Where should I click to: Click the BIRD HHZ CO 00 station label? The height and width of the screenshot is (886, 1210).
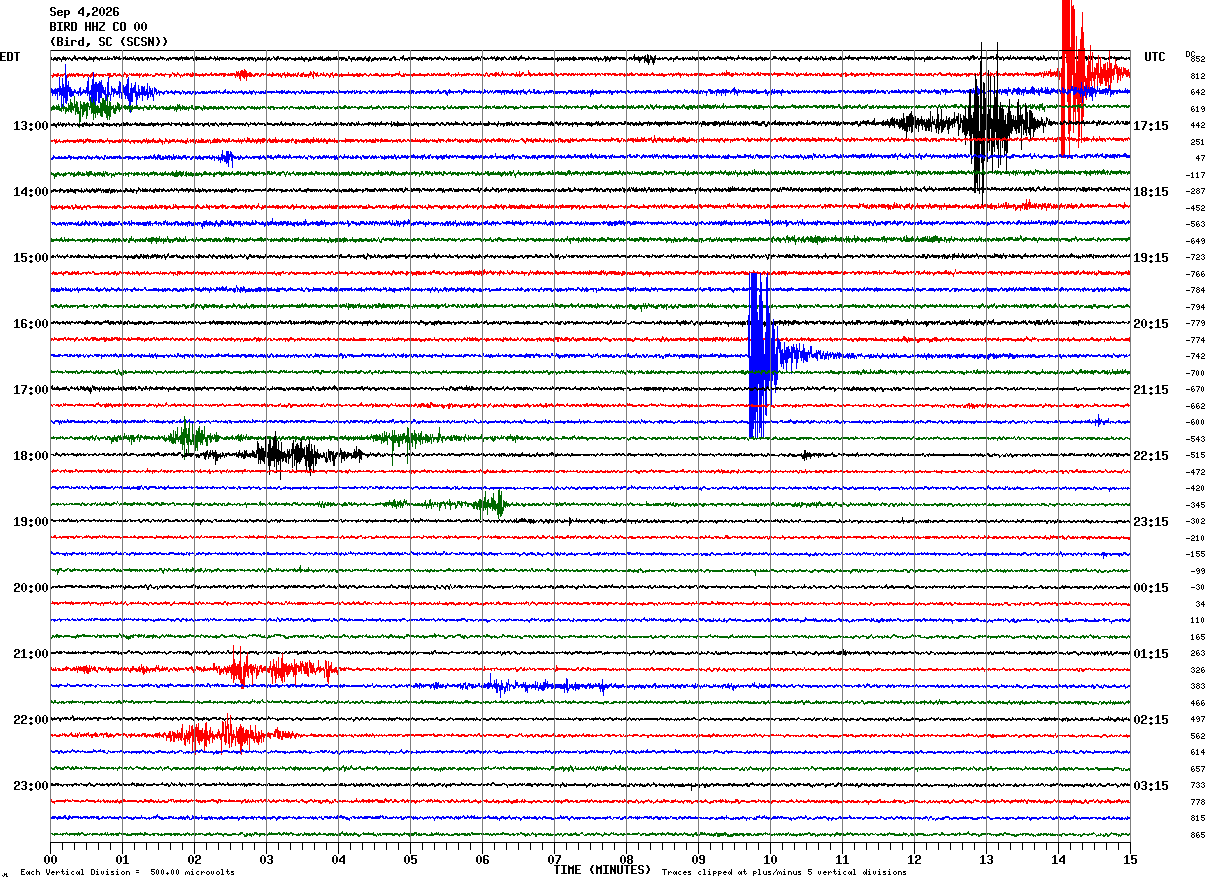(98, 27)
